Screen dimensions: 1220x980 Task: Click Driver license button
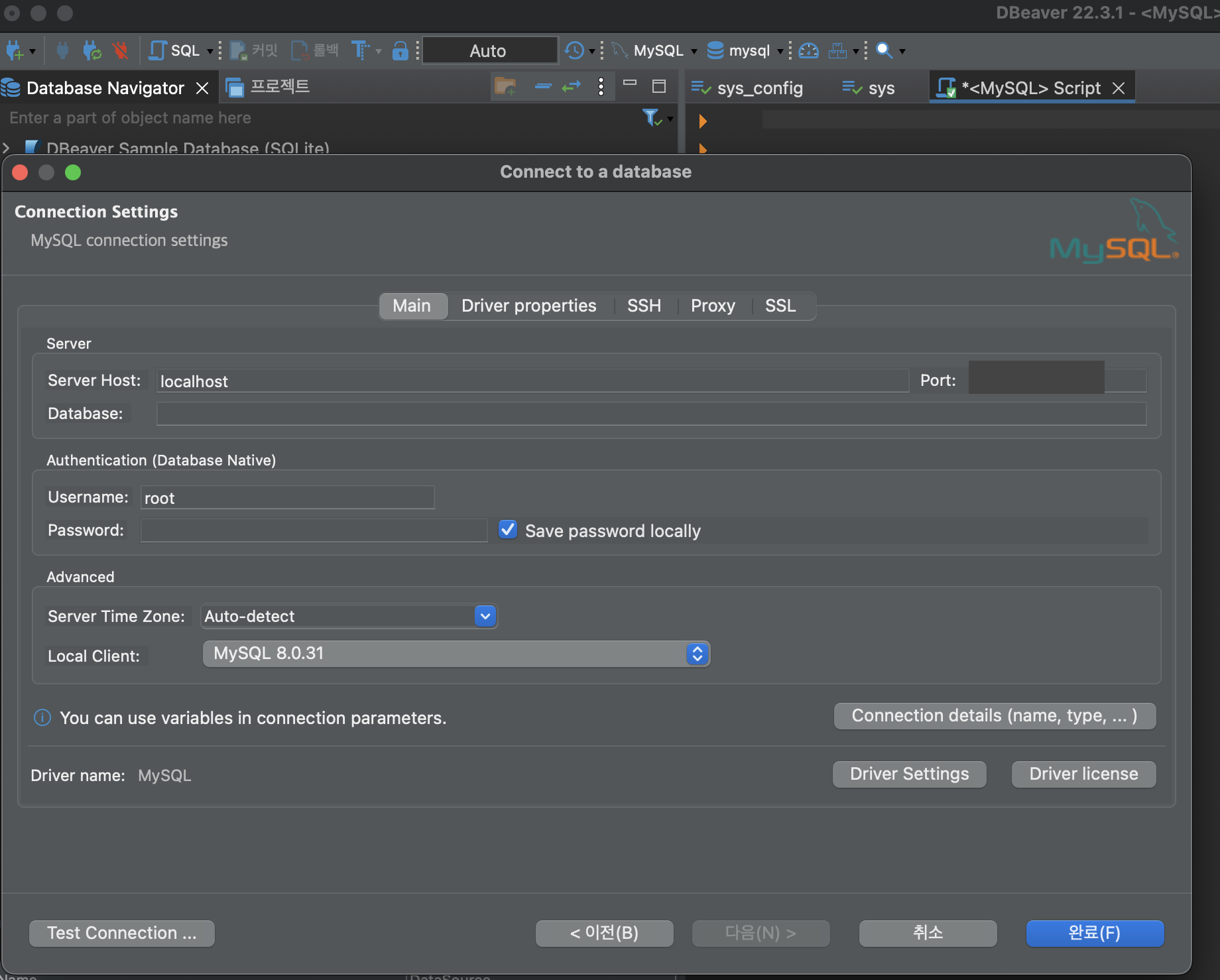(1083, 774)
